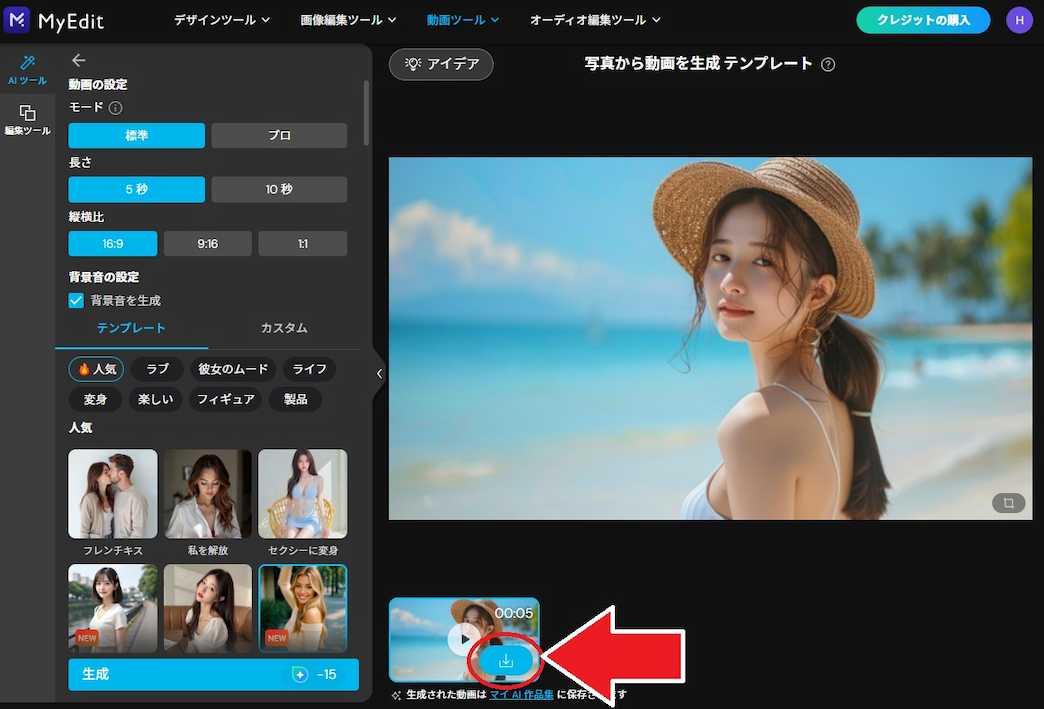1044x709 pixels.
Task: Open the help icon next to the template title
Action: coord(827,63)
